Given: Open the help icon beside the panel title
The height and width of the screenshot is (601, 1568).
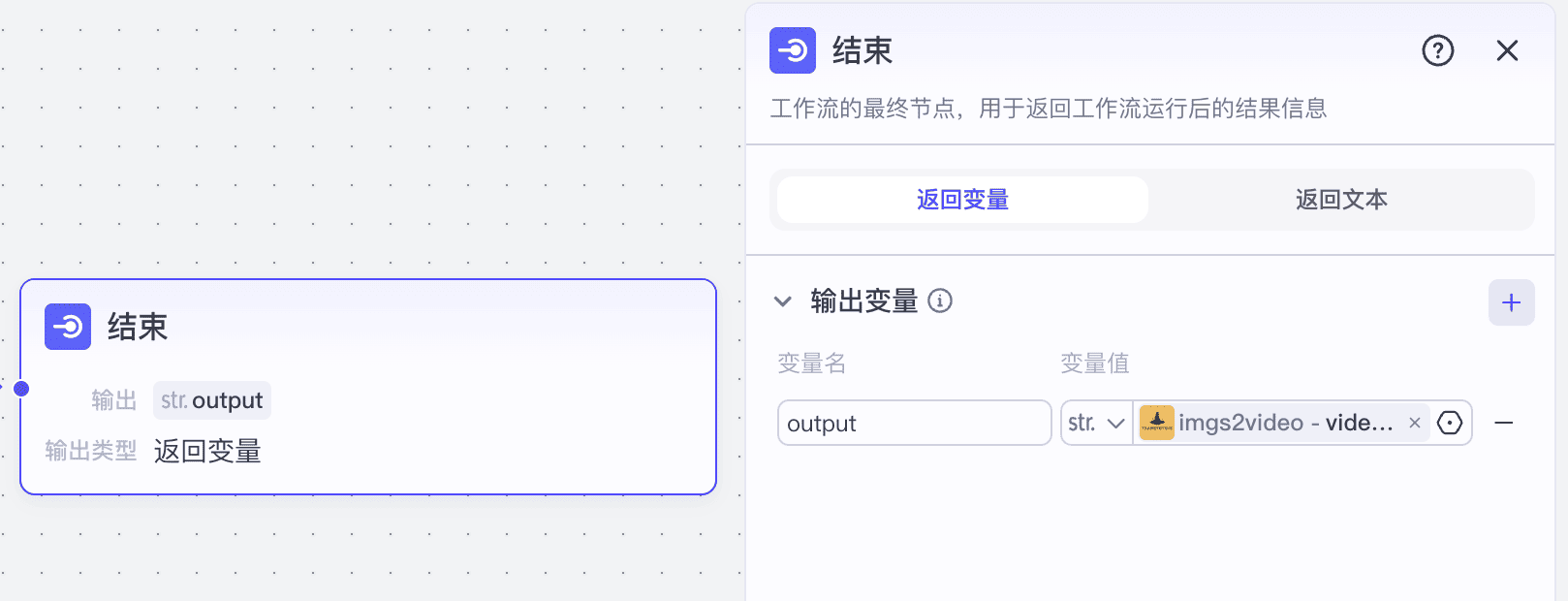Looking at the screenshot, I should coord(1438,50).
